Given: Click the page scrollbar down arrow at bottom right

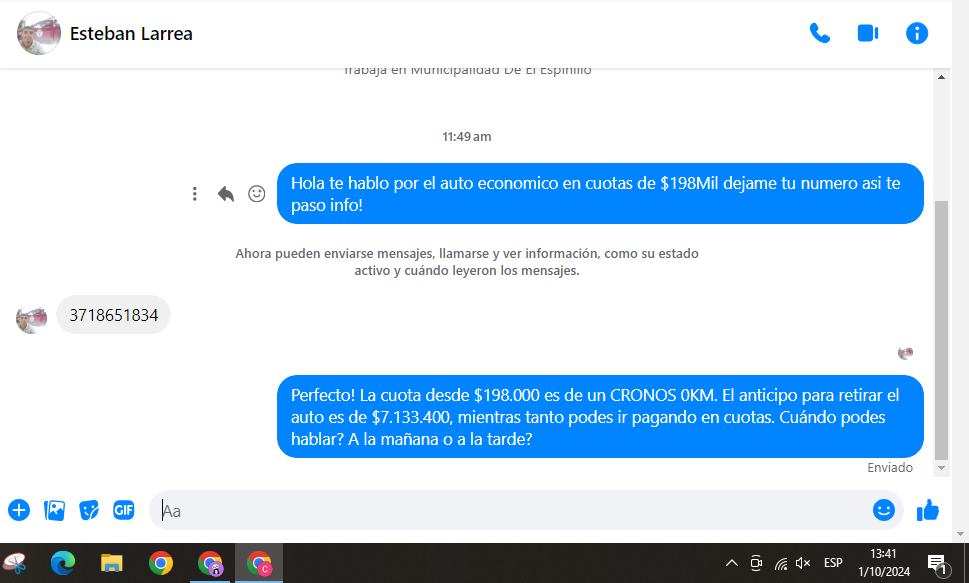Looking at the screenshot, I should pos(960,534).
